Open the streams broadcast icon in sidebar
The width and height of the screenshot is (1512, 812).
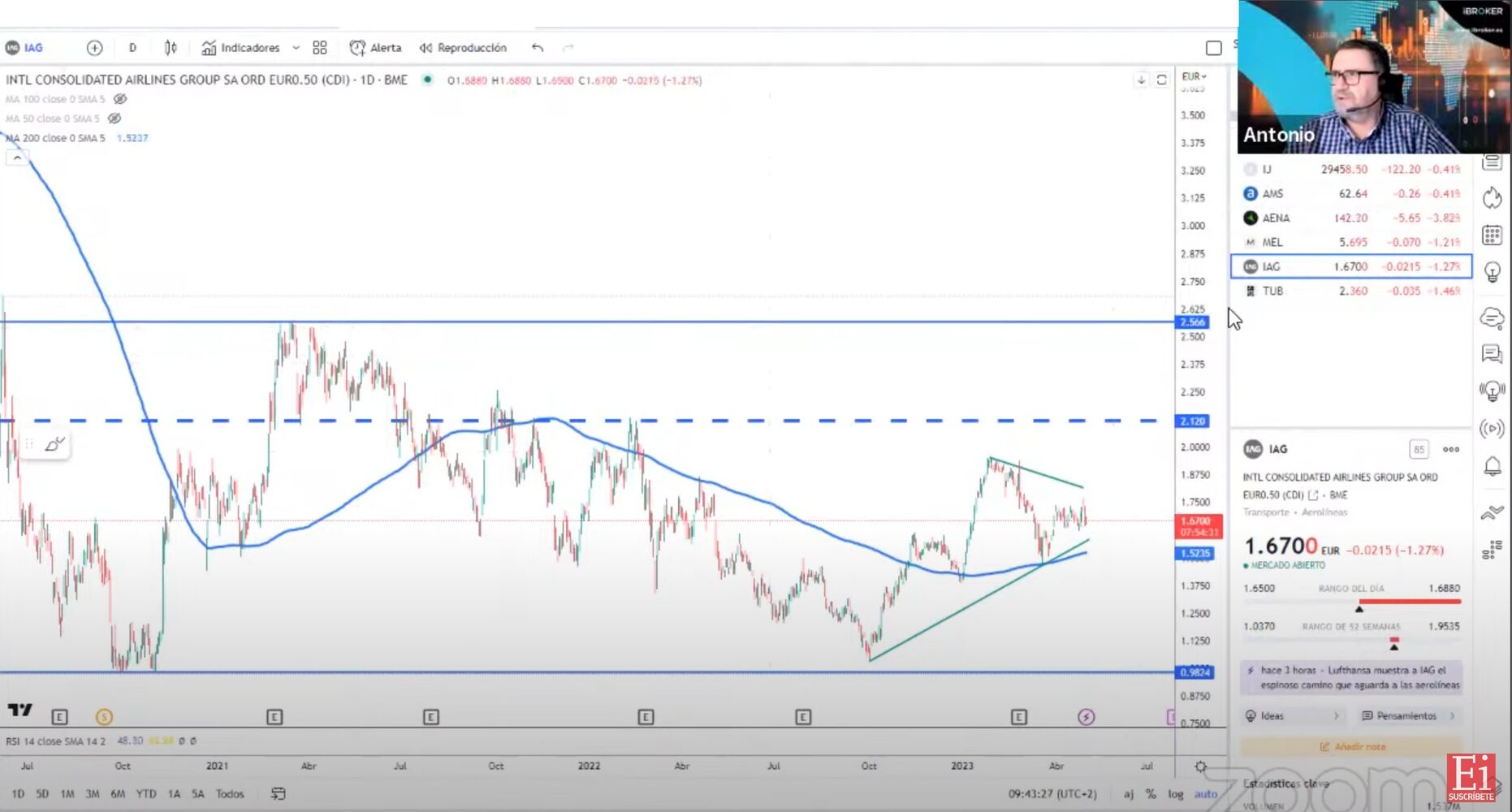tap(1493, 429)
